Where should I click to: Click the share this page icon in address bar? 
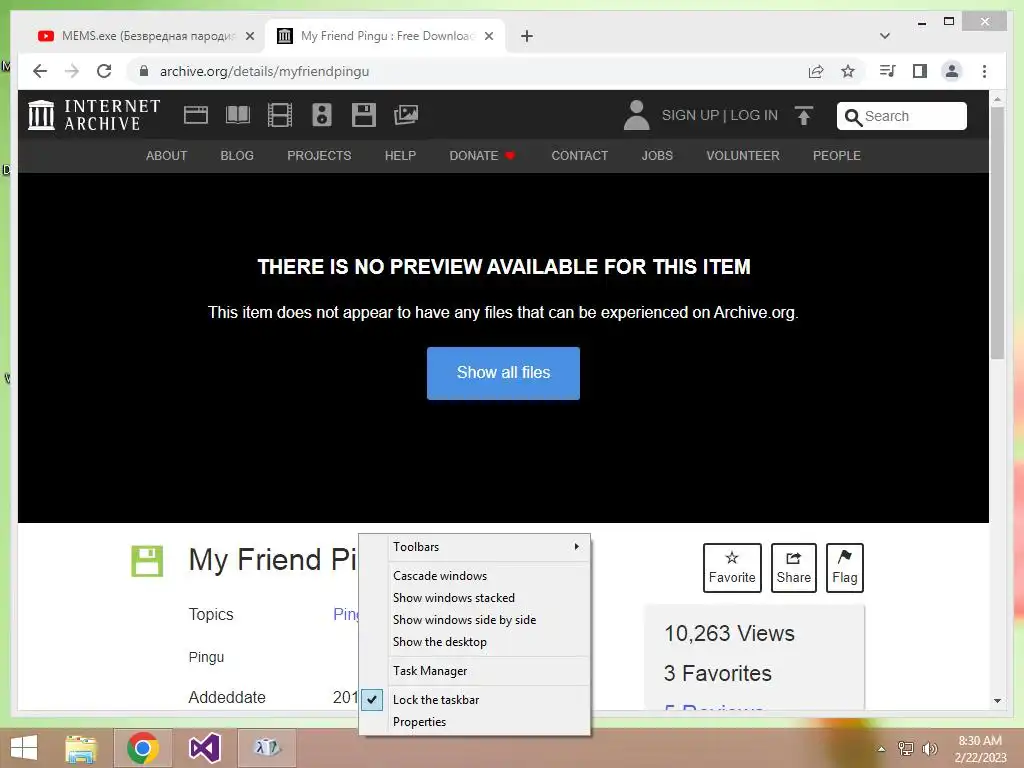(816, 71)
